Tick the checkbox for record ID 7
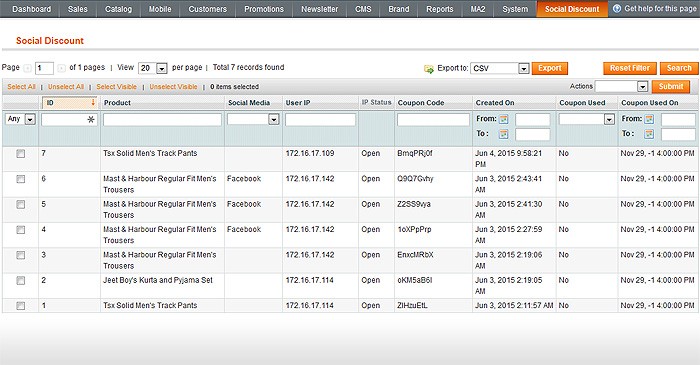The height and width of the screenshot is (365, 700). coord(21,153)
